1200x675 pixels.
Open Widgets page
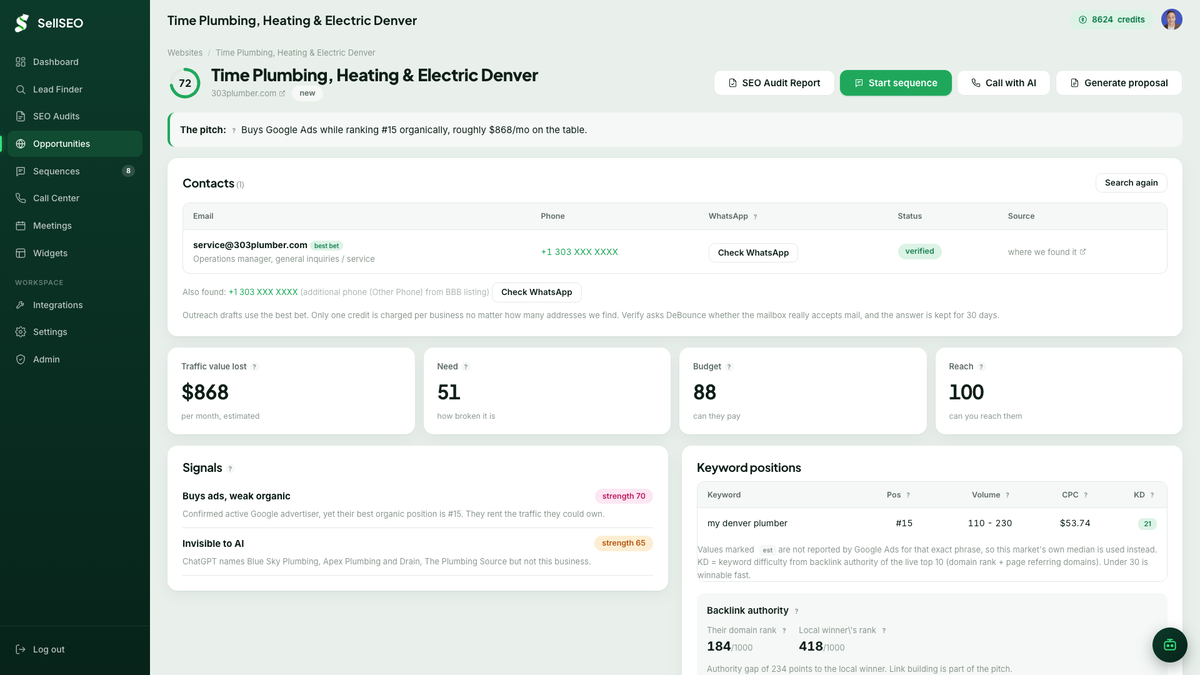click(75, 253)
